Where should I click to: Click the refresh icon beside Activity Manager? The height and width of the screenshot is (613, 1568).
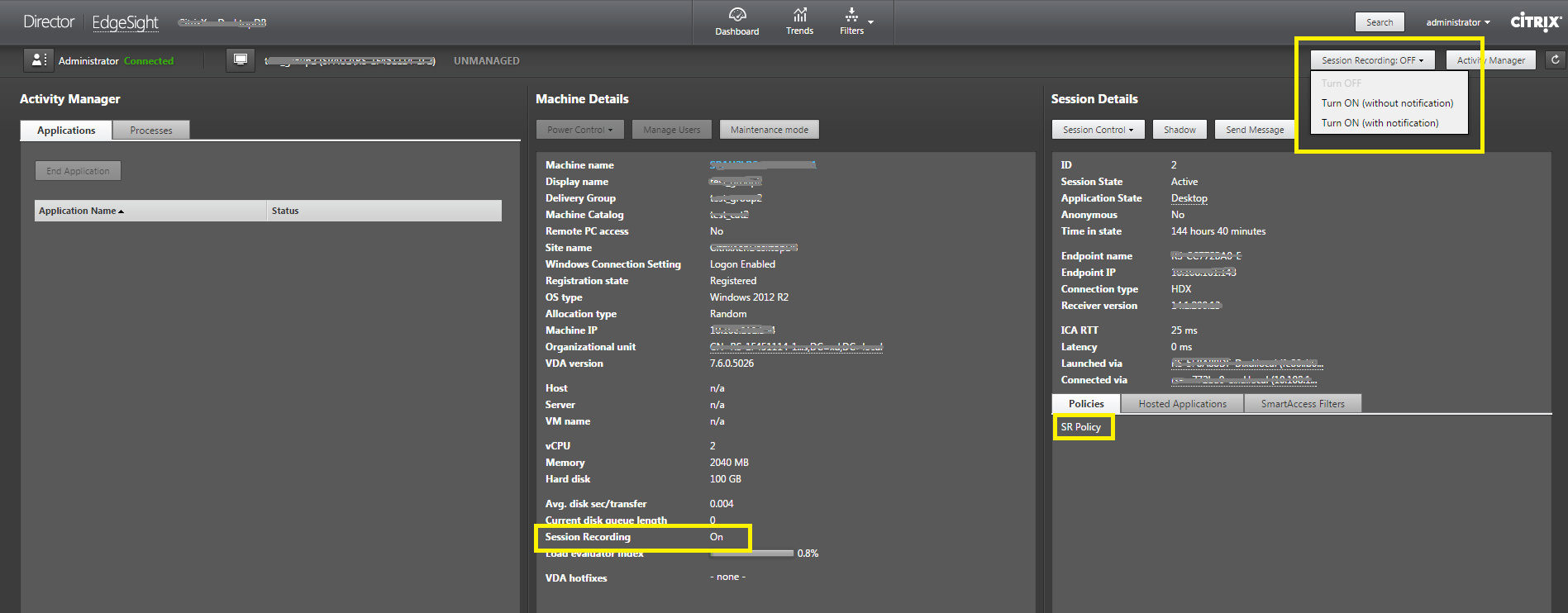tap(1555, 59)
